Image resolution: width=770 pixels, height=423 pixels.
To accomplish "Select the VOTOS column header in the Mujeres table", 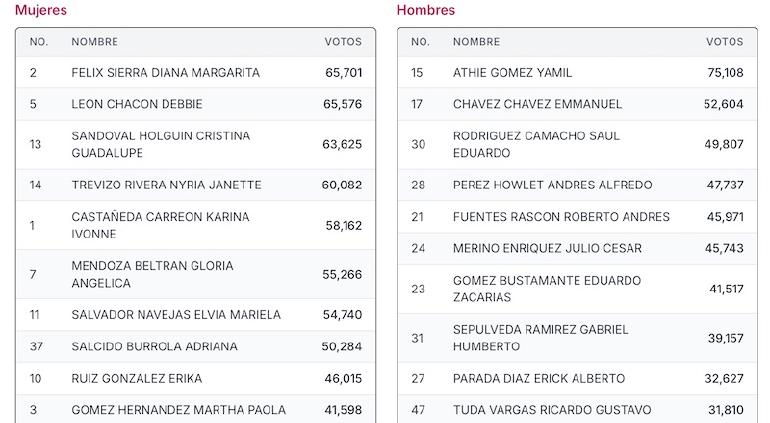I will [x=343, y=42].
